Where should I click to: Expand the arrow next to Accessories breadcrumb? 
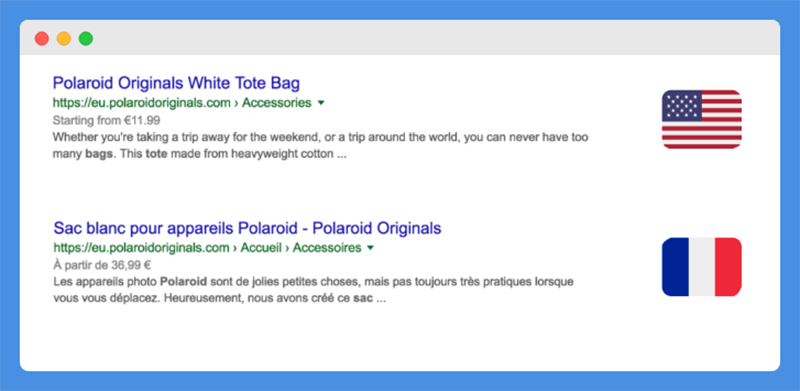coord(321,103)
